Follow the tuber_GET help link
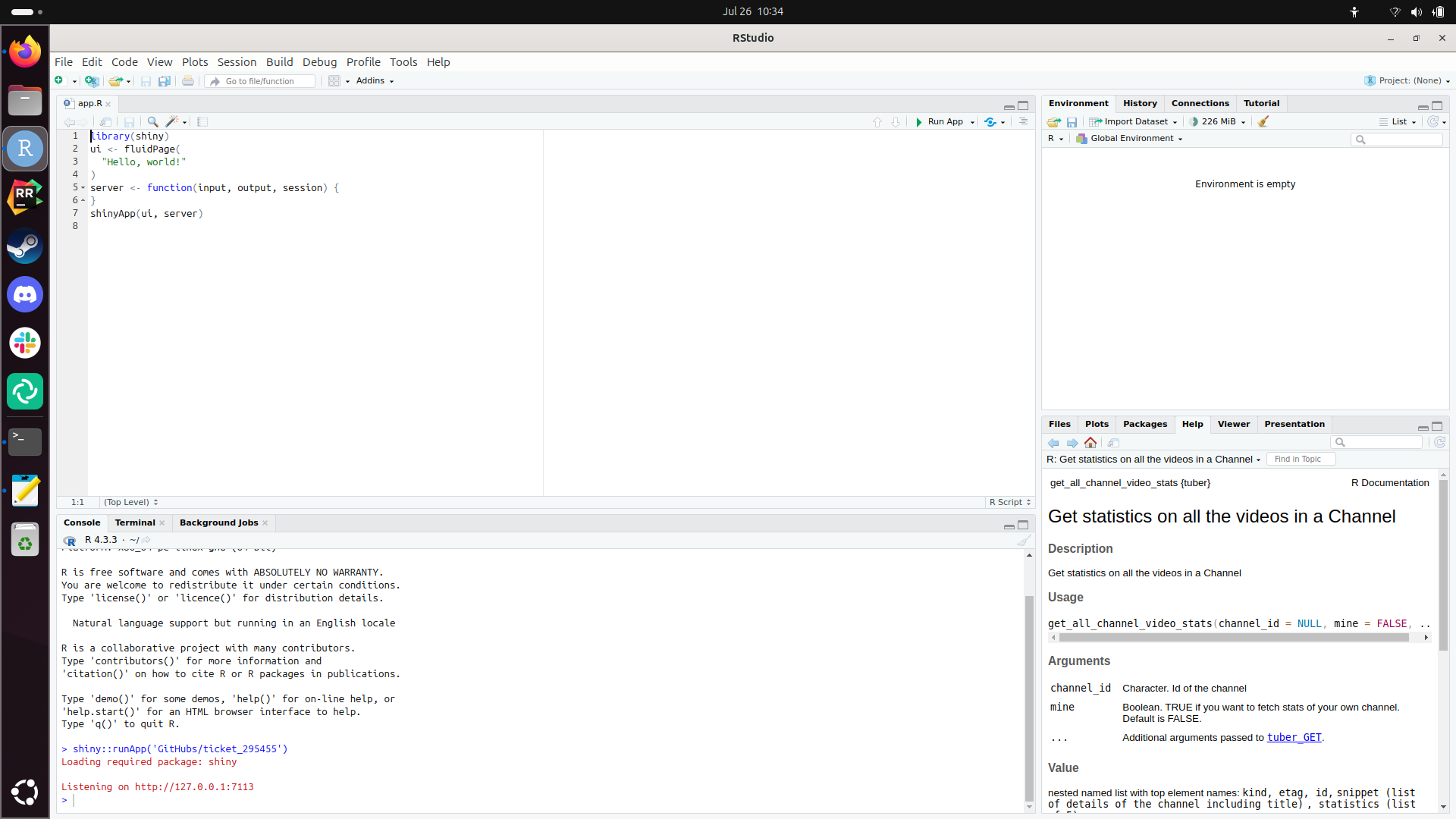 (1294, 737)
